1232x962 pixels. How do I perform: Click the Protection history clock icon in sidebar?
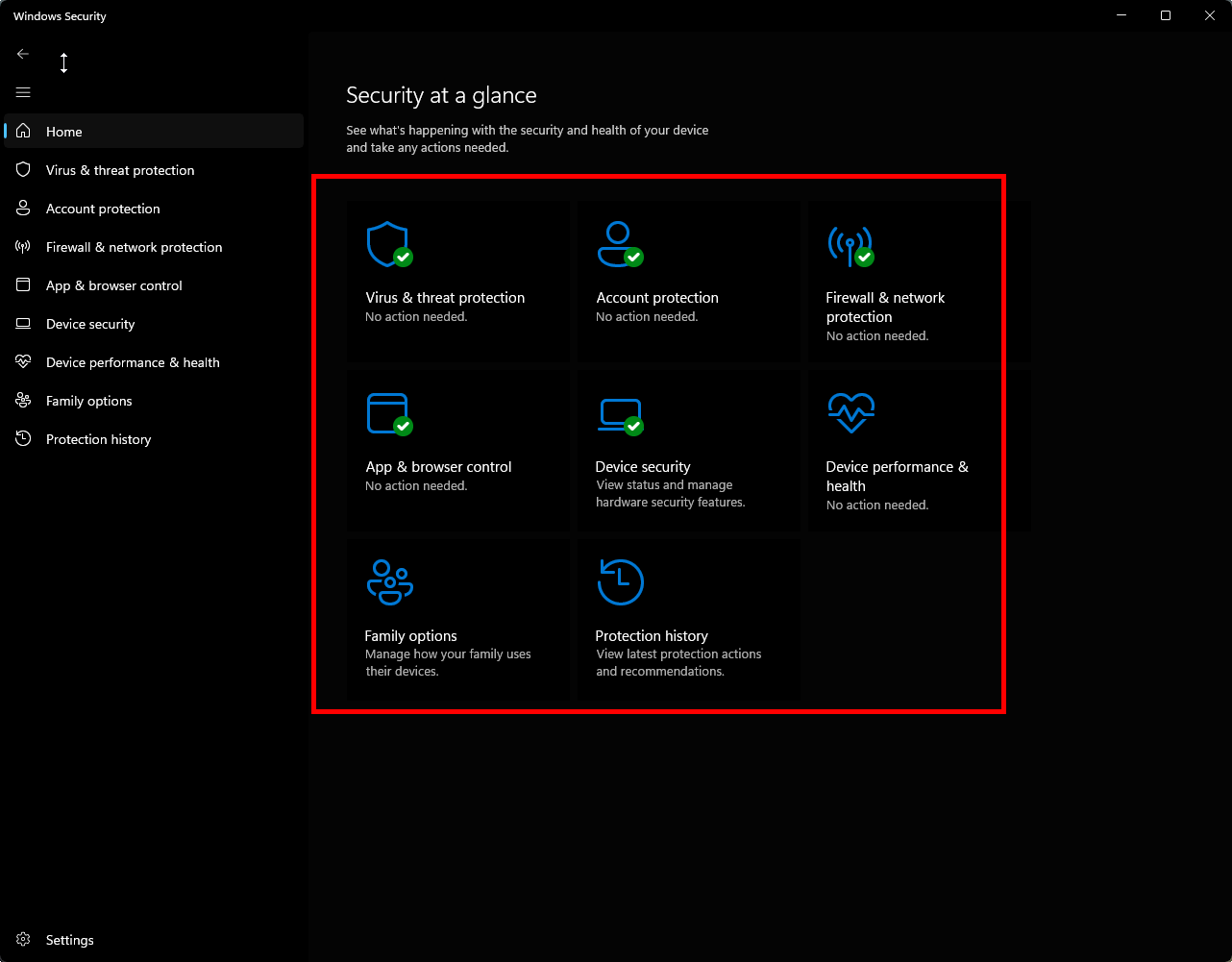pyautogui.click(x=24, y=439)
